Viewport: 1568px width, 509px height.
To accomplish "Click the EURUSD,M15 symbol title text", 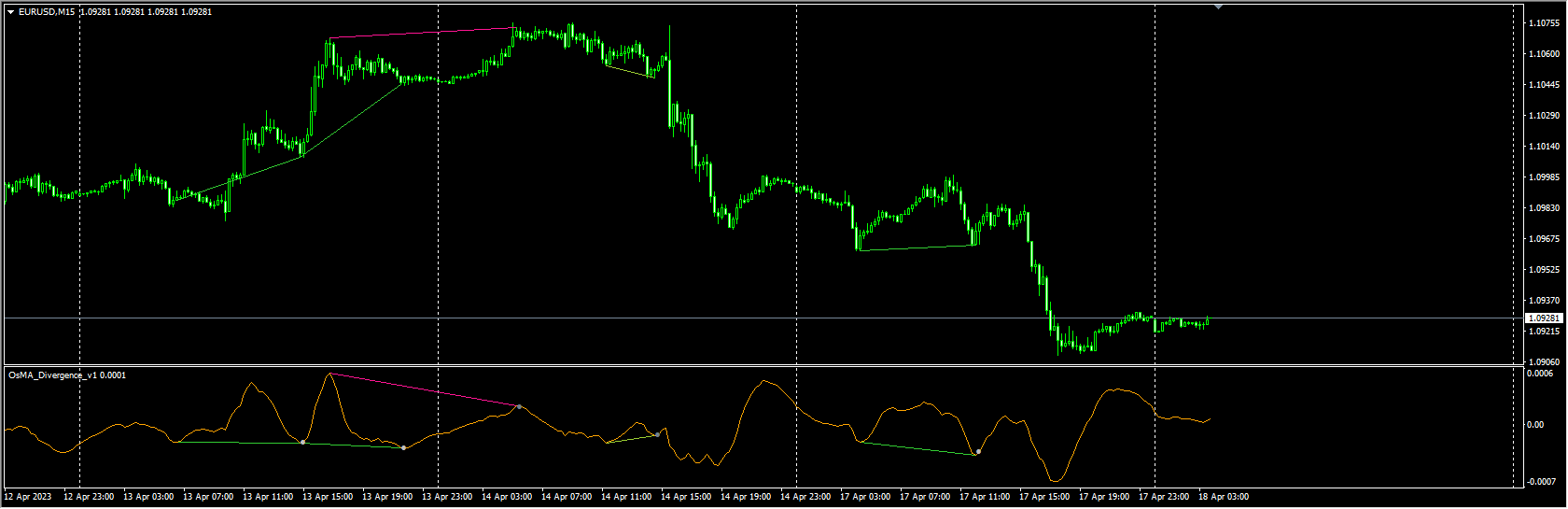I will (47, 12).
